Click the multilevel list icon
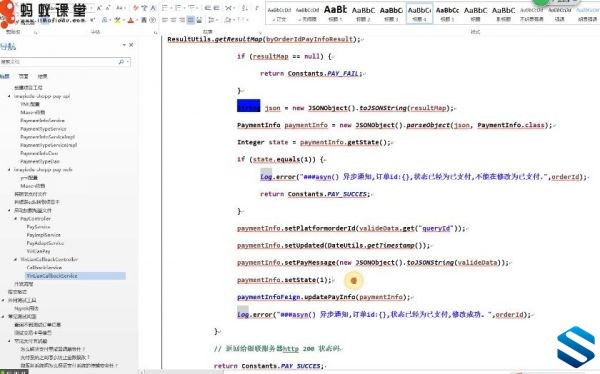 192,8
